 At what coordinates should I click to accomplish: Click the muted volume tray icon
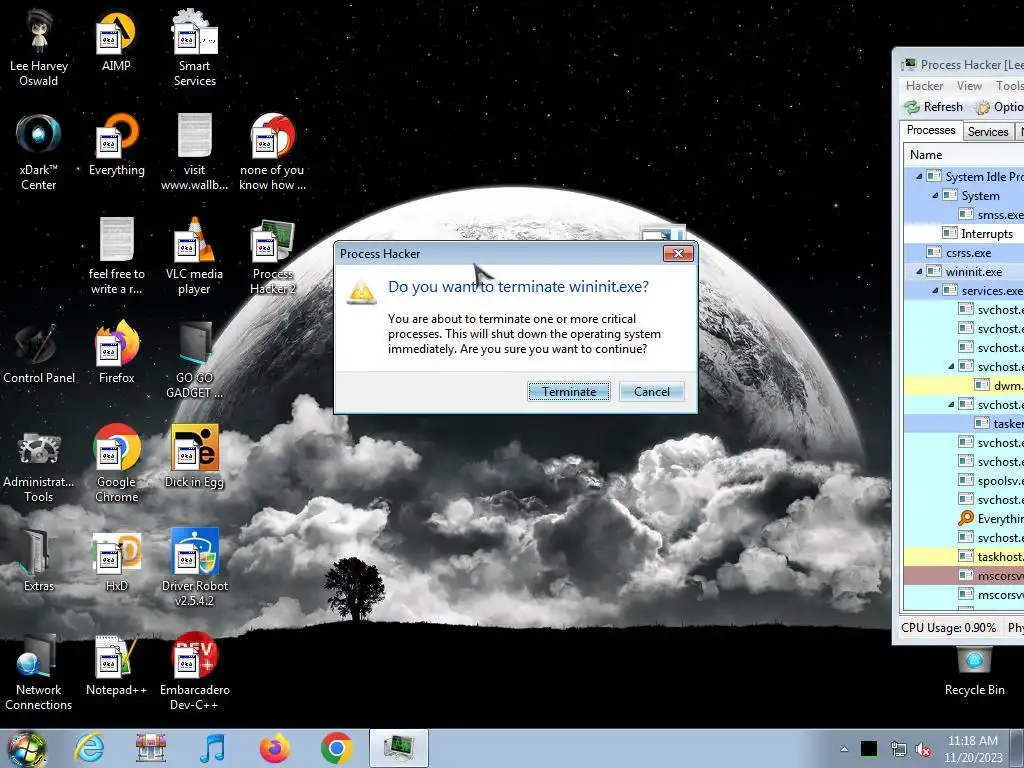point(923,750)
